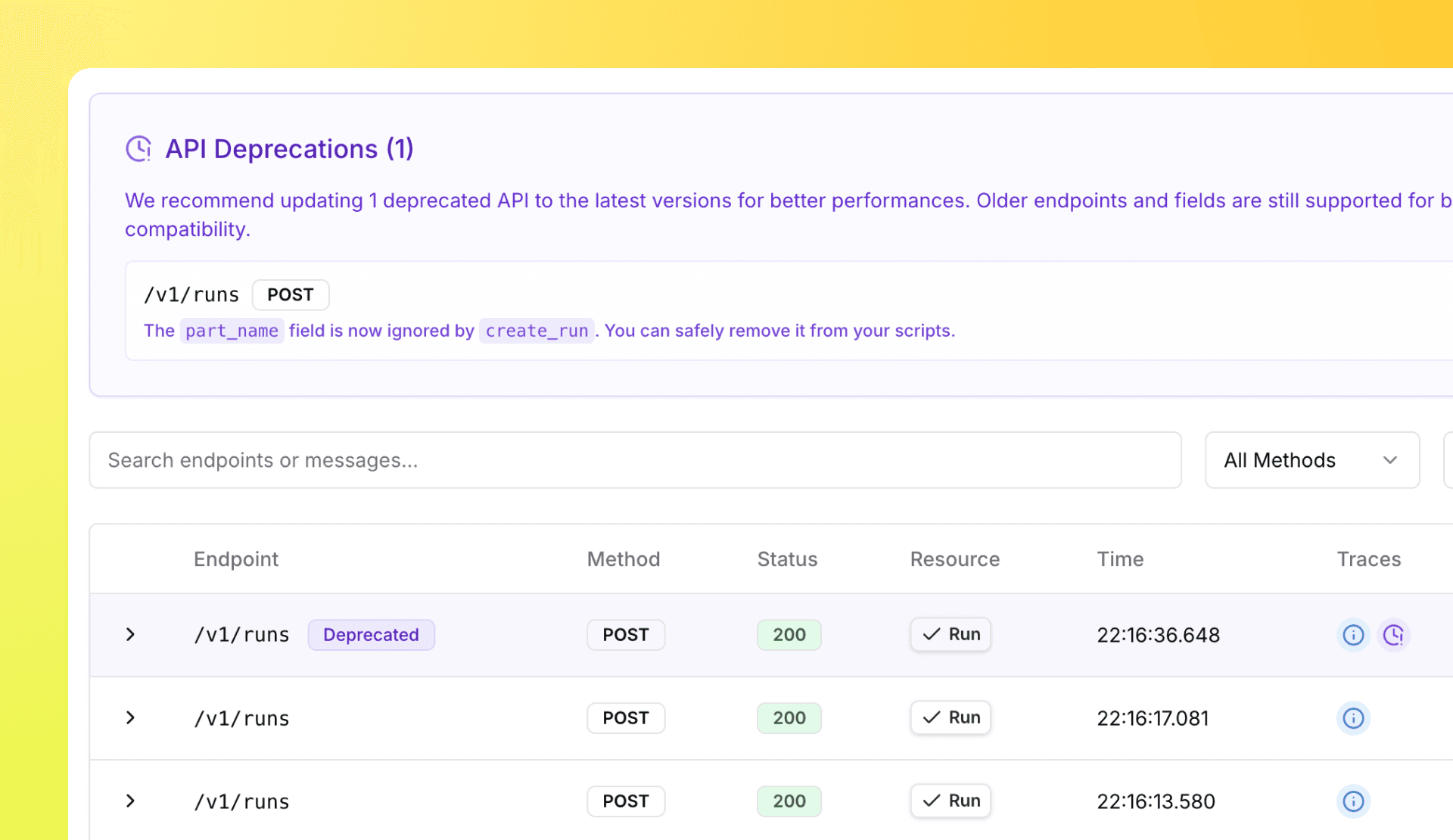1453x840 pixels.
Task: Click the clock icon beside API Deprecations heading
Action: (138, 148)
